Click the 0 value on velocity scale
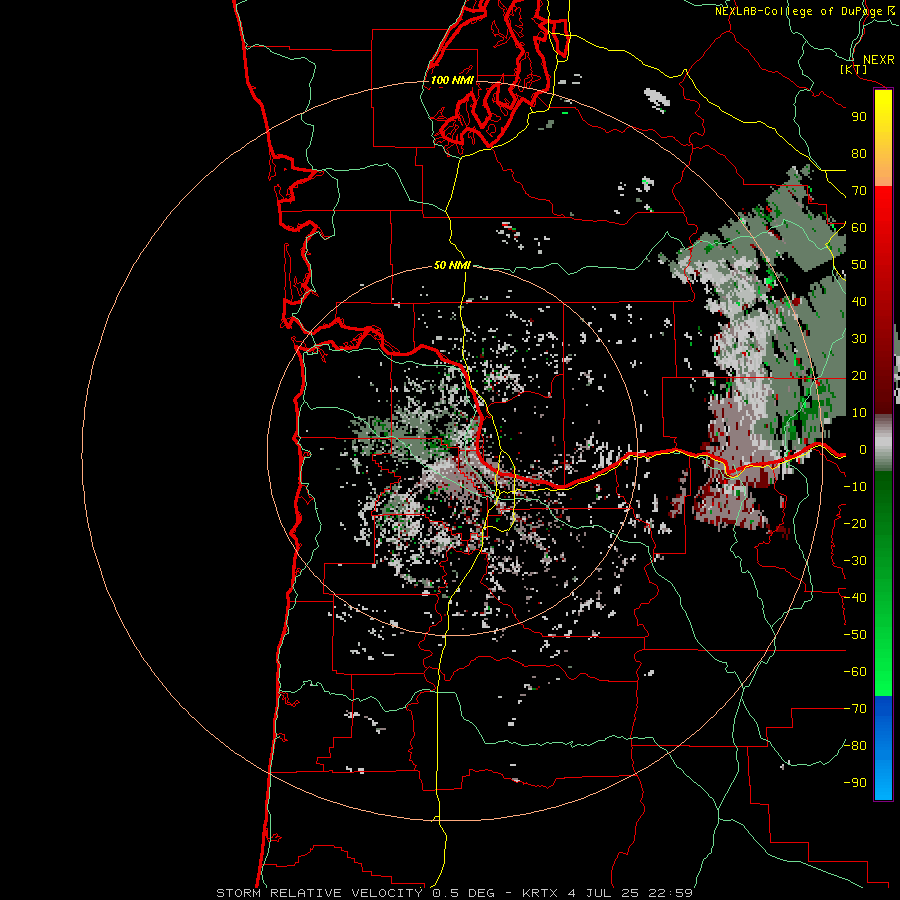This screenshot has height=900, width=900. pyautogui.click(x=863, y=449)
